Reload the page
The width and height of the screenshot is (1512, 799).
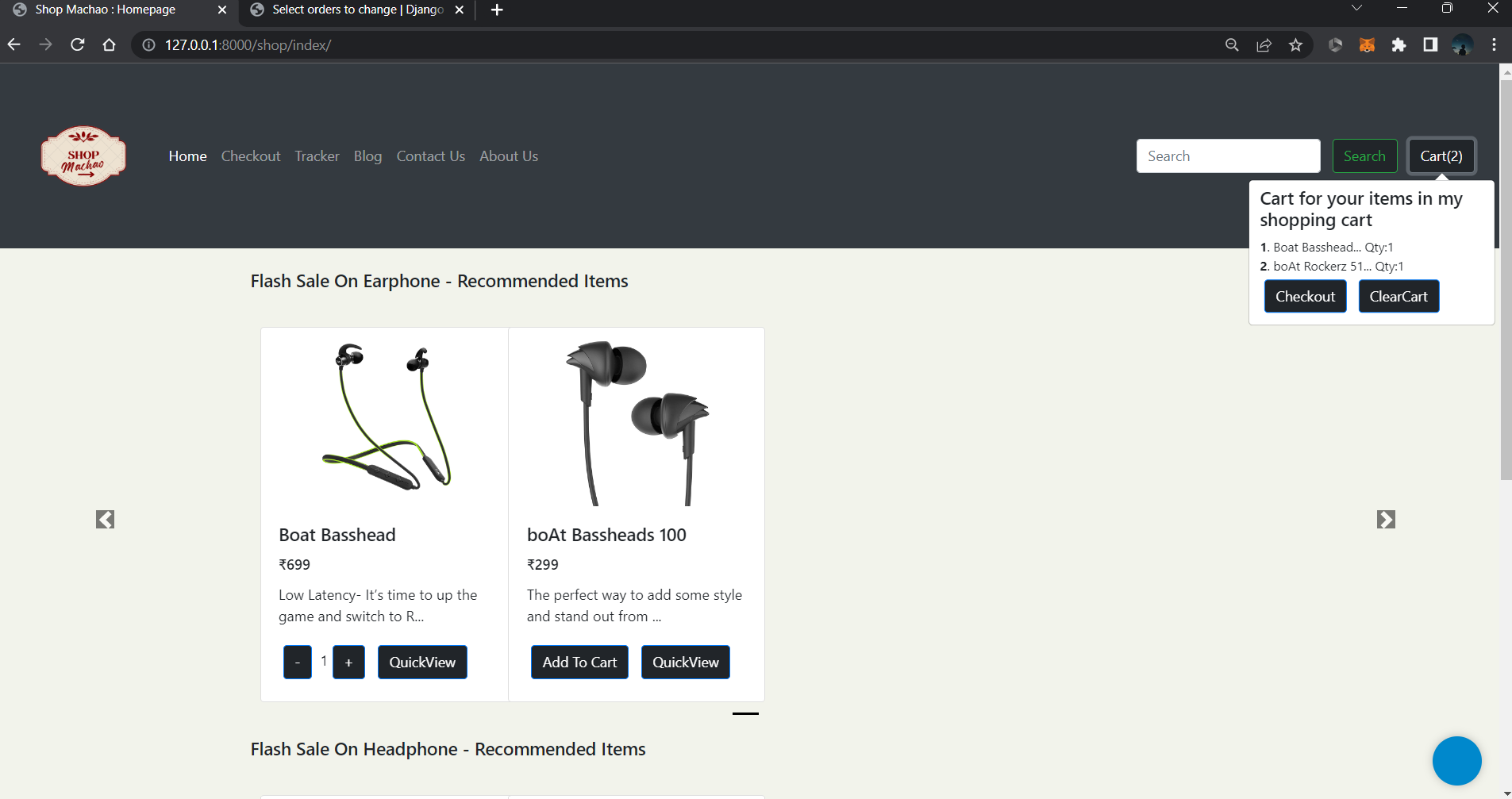[x=77, y=44]
